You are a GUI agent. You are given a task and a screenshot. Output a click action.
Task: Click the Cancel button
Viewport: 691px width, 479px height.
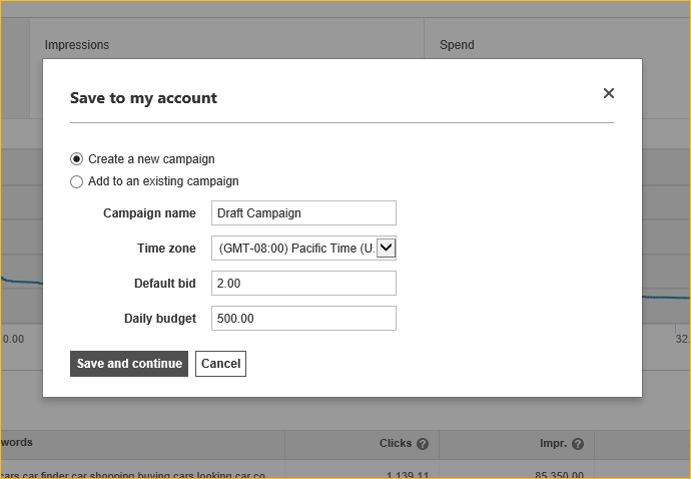coord(220,364)
